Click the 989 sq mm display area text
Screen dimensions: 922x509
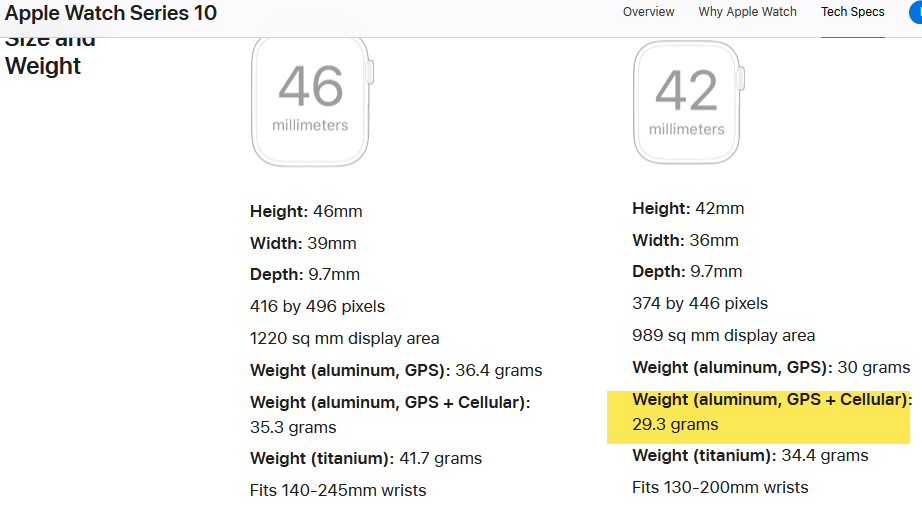tap(723, 336)
